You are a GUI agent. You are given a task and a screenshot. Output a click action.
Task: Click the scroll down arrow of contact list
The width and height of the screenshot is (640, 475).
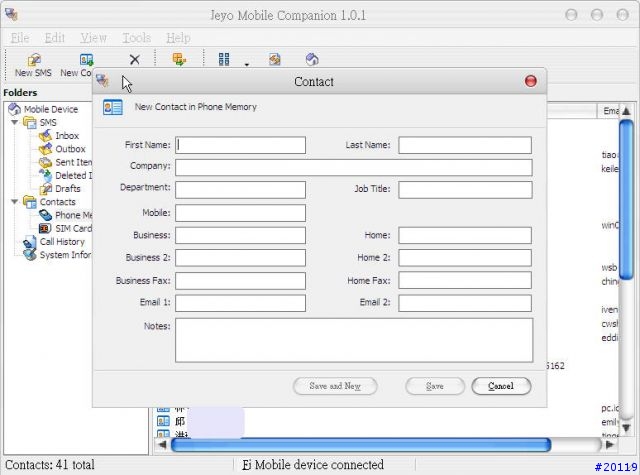pos(626,428)
